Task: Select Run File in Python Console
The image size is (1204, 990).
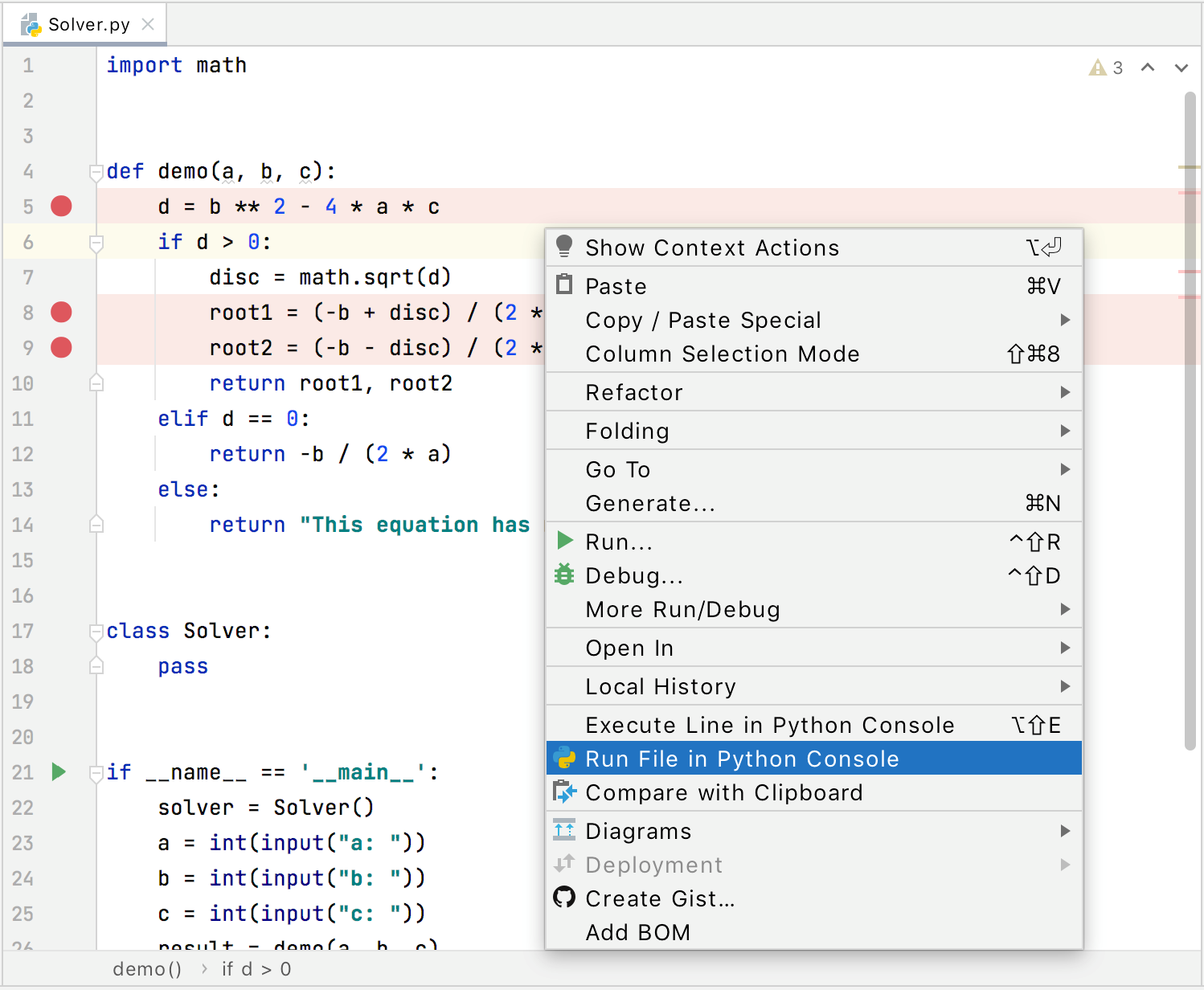Action: (742, 758)
